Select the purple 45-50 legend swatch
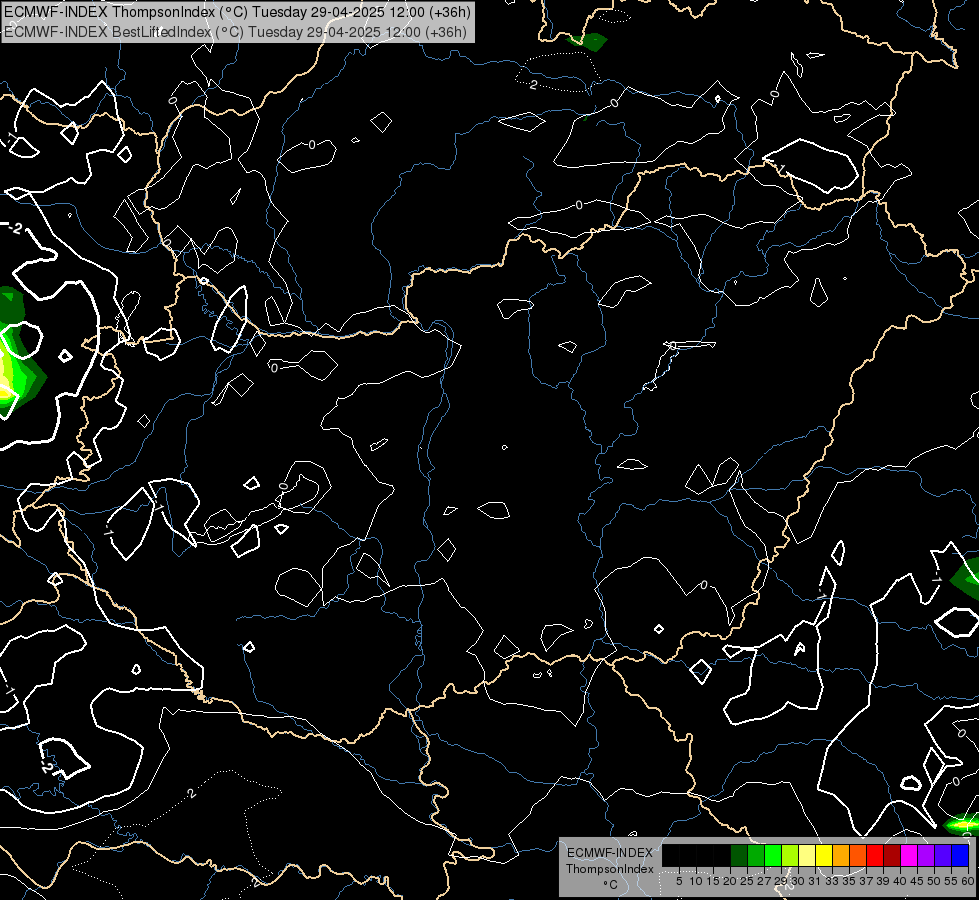979x900 pixels. tap(926, 855)
